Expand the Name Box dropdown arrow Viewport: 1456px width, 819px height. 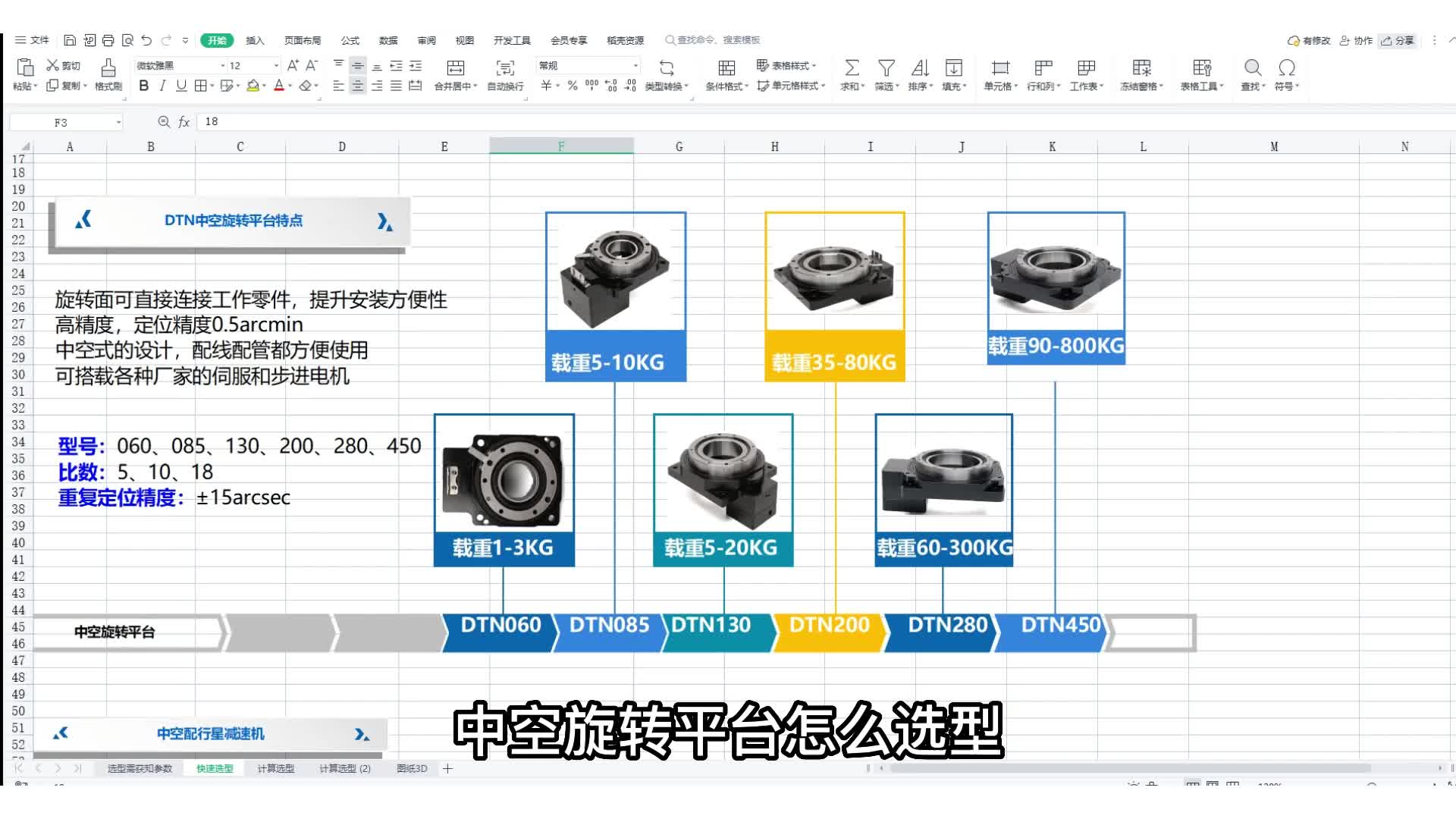[x=118, y=122]
